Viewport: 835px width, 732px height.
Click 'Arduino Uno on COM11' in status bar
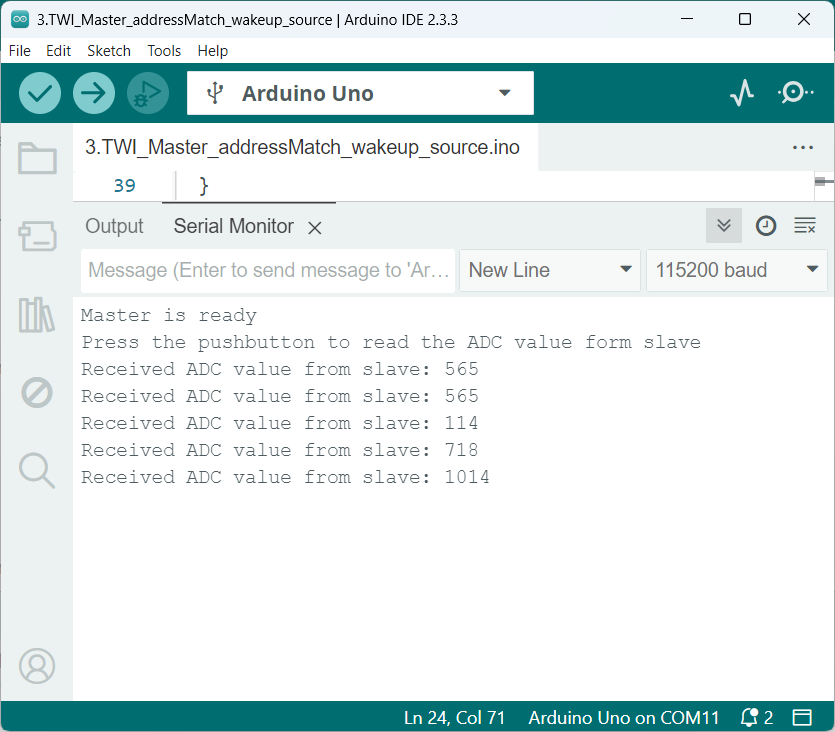coord(624,717)
